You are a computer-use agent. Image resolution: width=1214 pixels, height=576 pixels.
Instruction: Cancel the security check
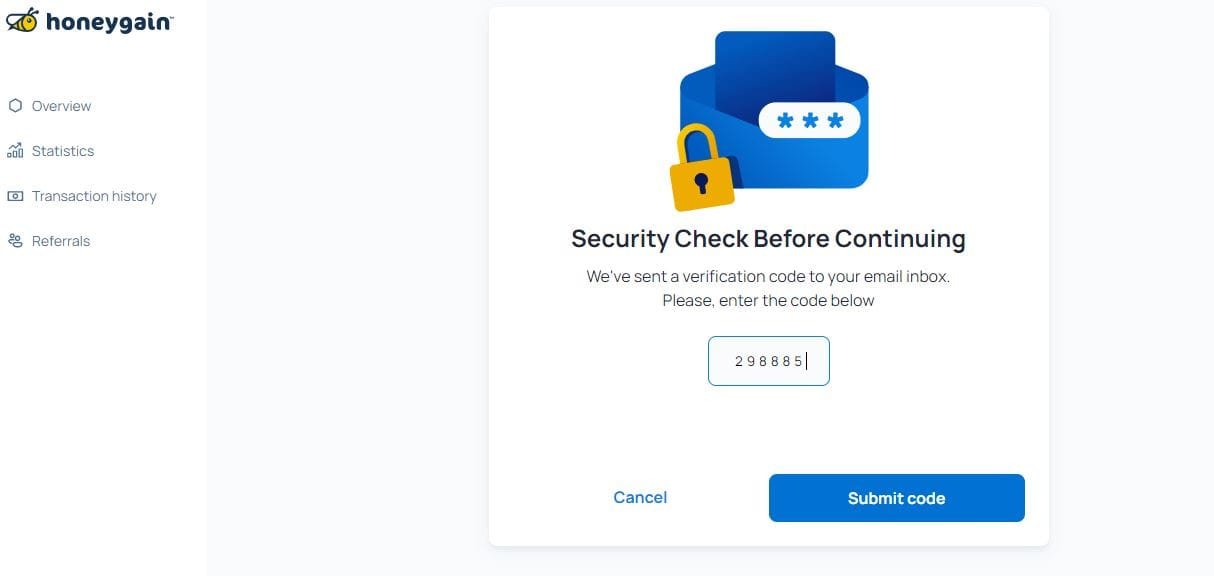pos(640,498)
